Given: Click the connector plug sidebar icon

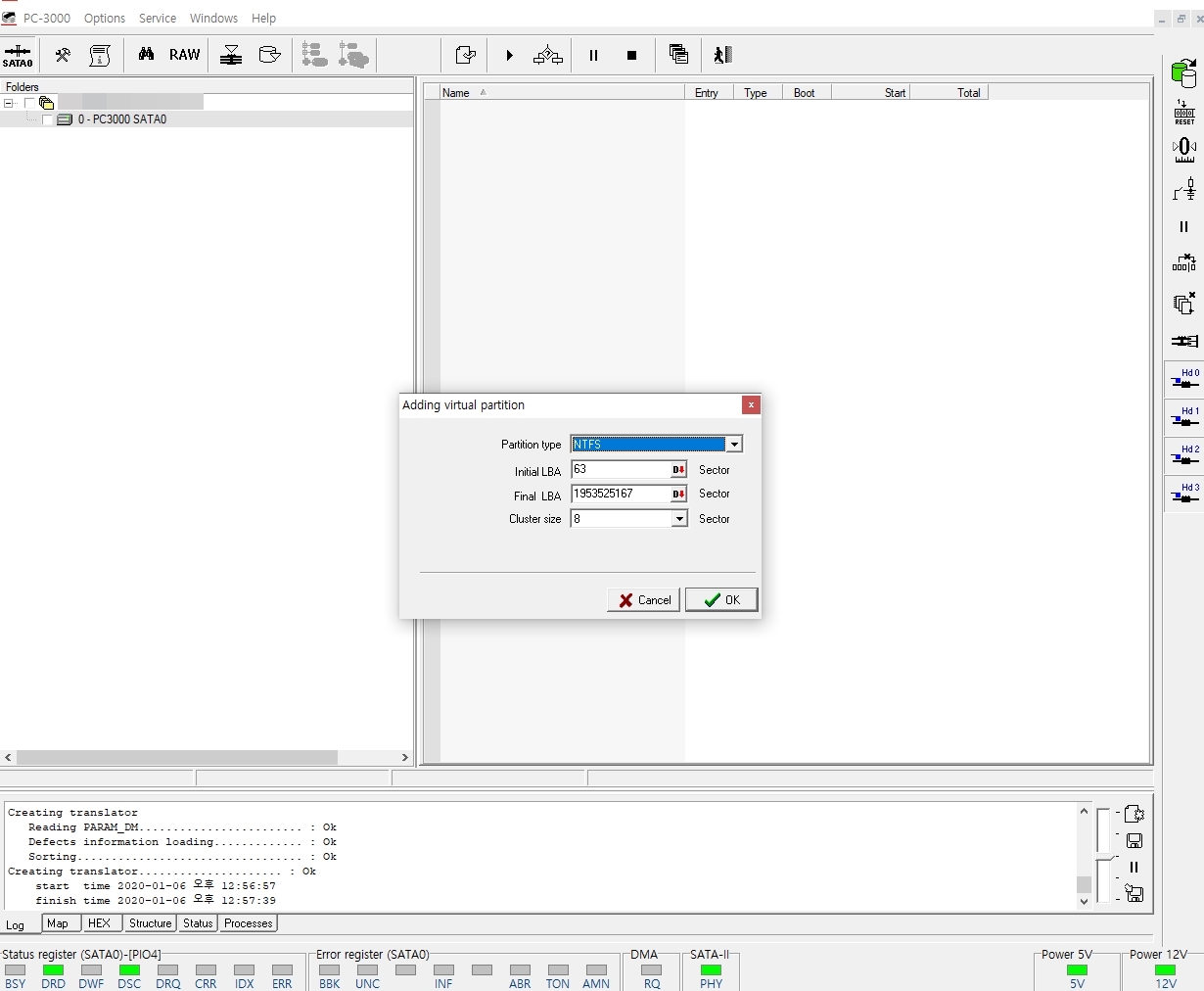Looking at the screenshot, I should pos(1184,341).
